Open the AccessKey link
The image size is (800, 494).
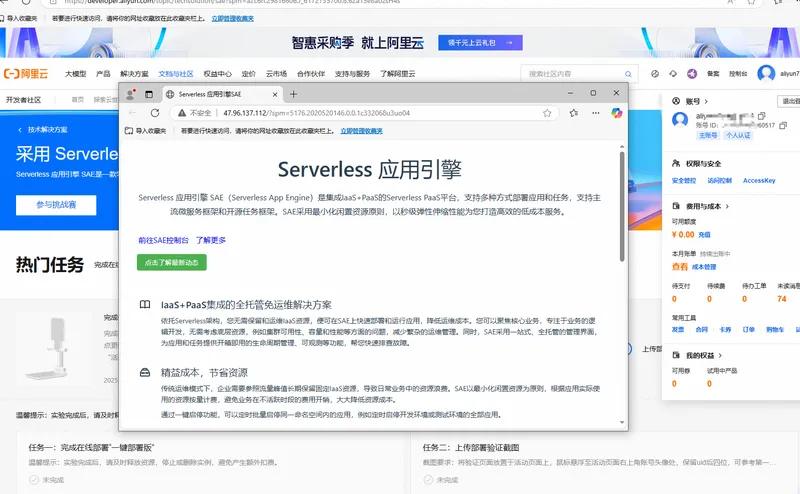(x=759, y=181)
